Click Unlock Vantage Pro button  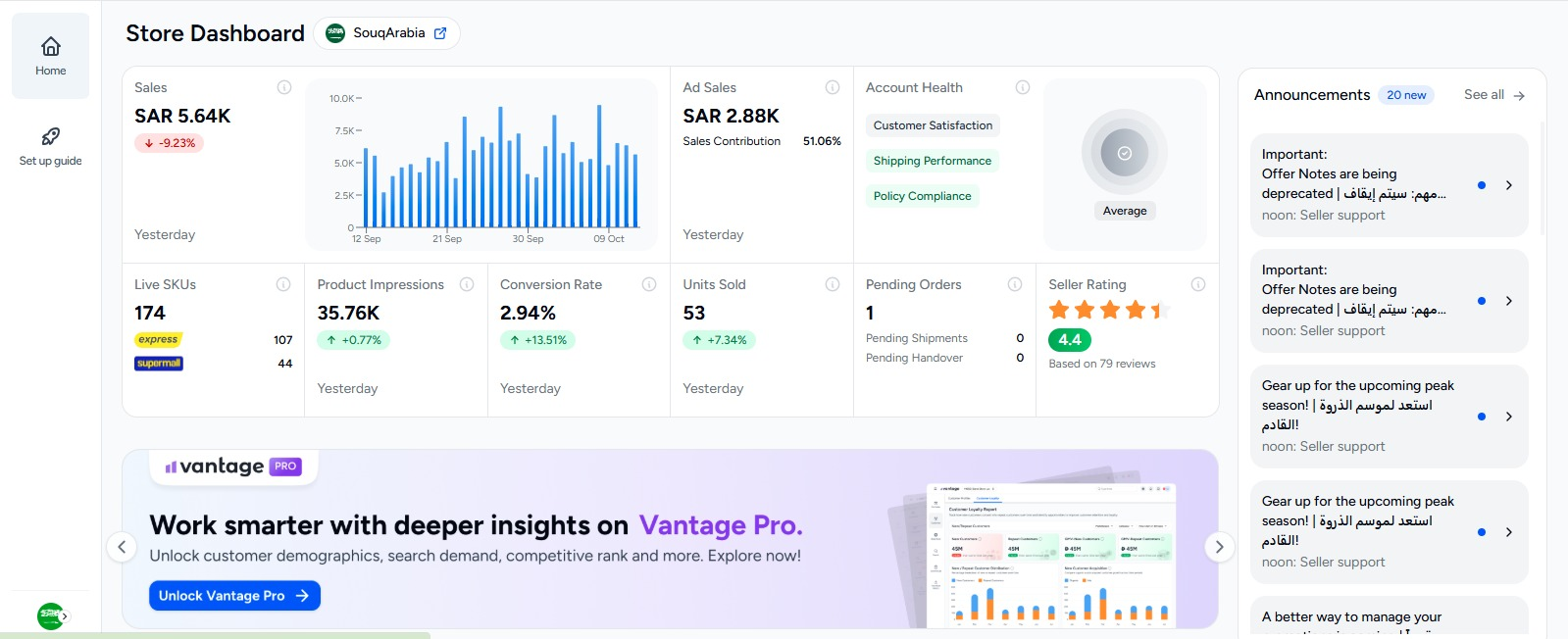234,596
